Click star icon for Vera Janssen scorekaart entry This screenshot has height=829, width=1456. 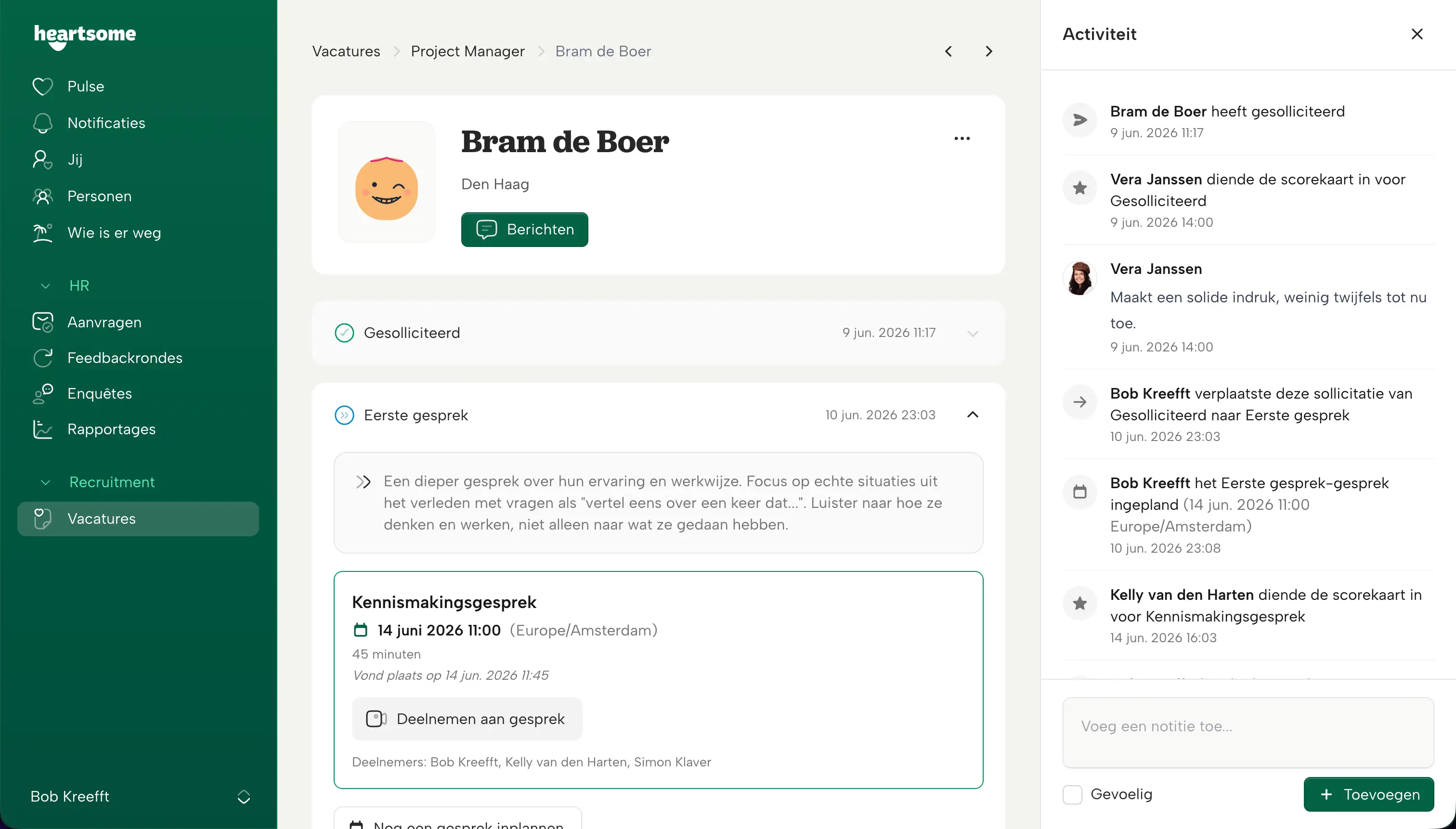coord(1079,188)
